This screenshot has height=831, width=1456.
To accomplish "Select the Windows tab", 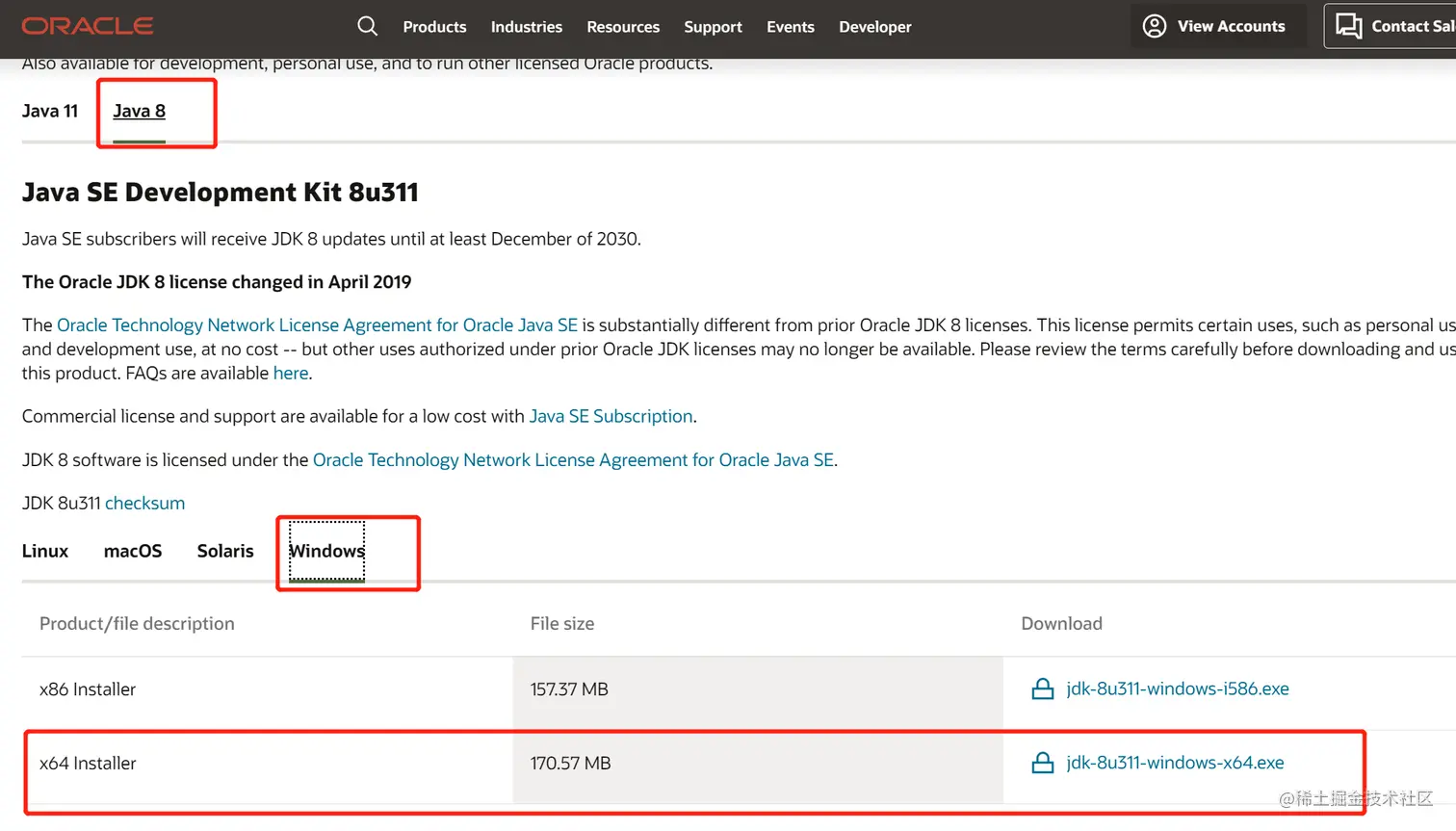I will pos(326,551).
